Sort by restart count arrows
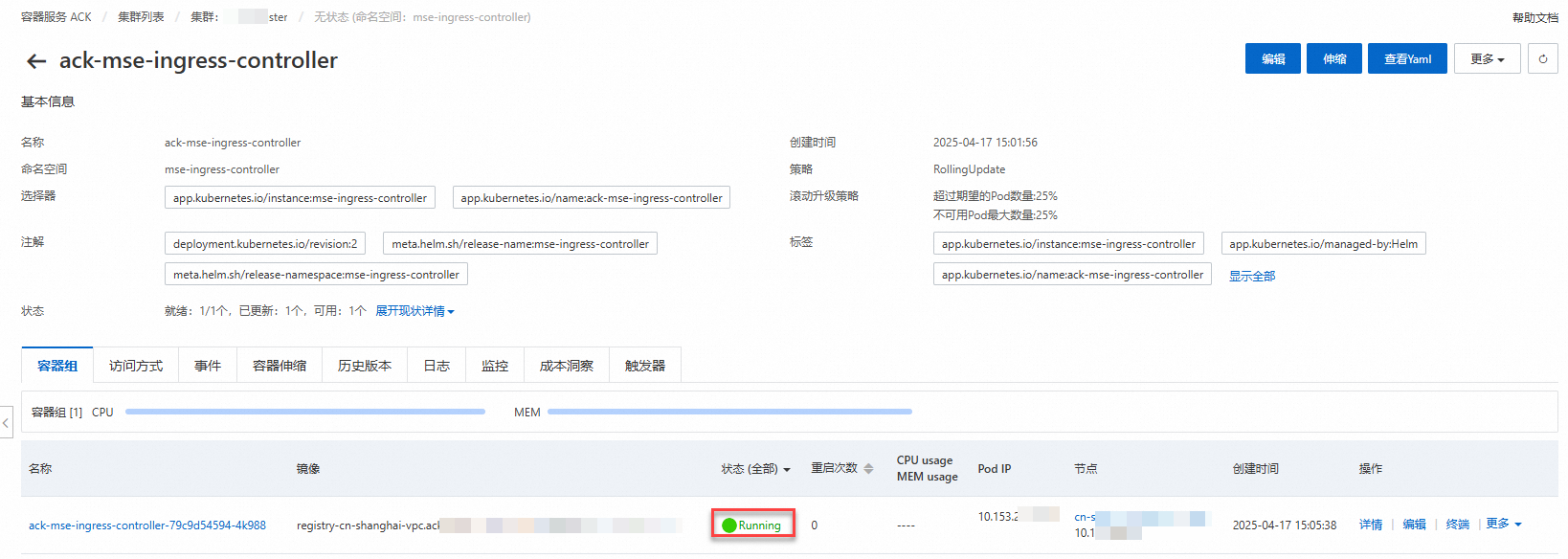The height and width of the screenshot is (559, 1568). (868, 469)
